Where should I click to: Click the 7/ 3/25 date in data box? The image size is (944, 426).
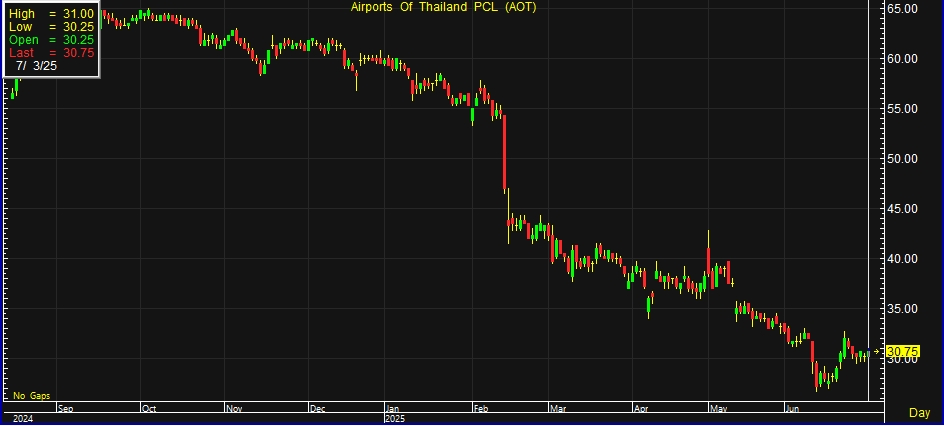pyautogui.click(x=36, y=65)
